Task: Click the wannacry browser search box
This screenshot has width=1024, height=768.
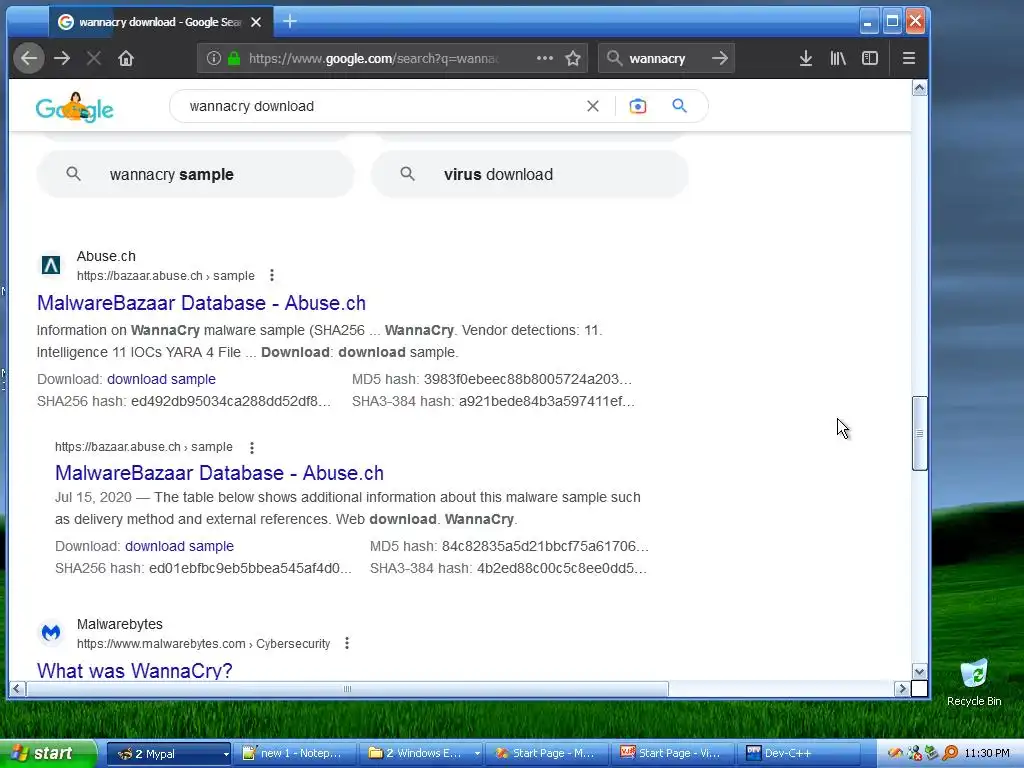Action: click(x=657, y=58)
